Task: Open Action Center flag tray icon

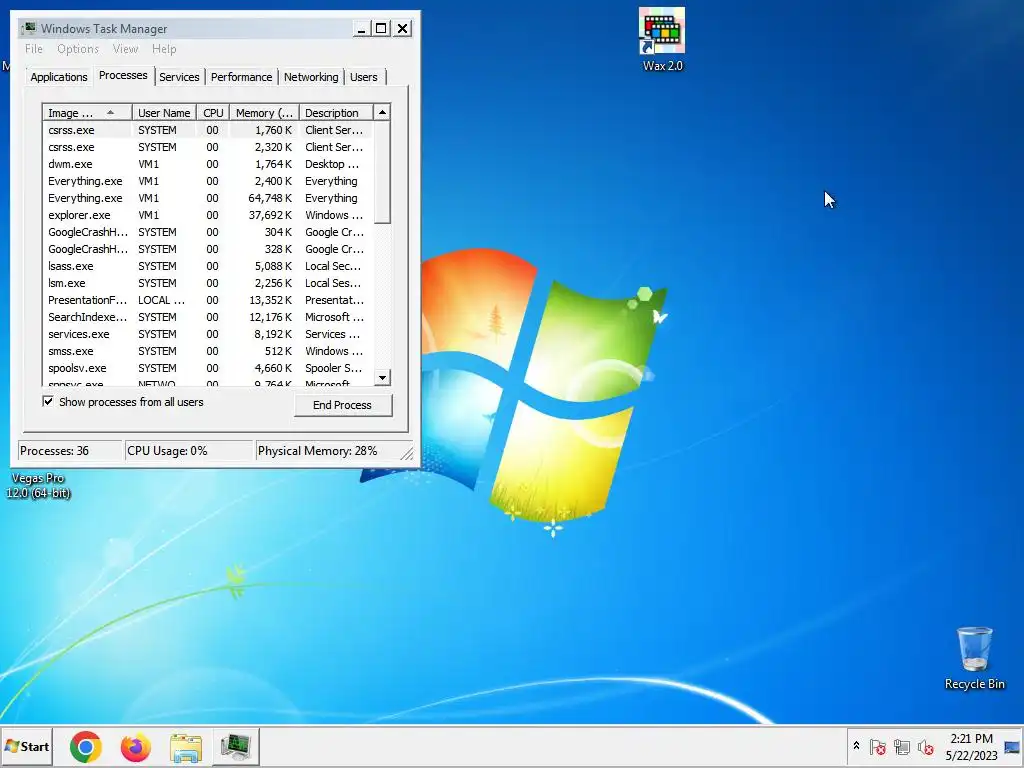Action: pyautogui.click(x=878, y=746)
